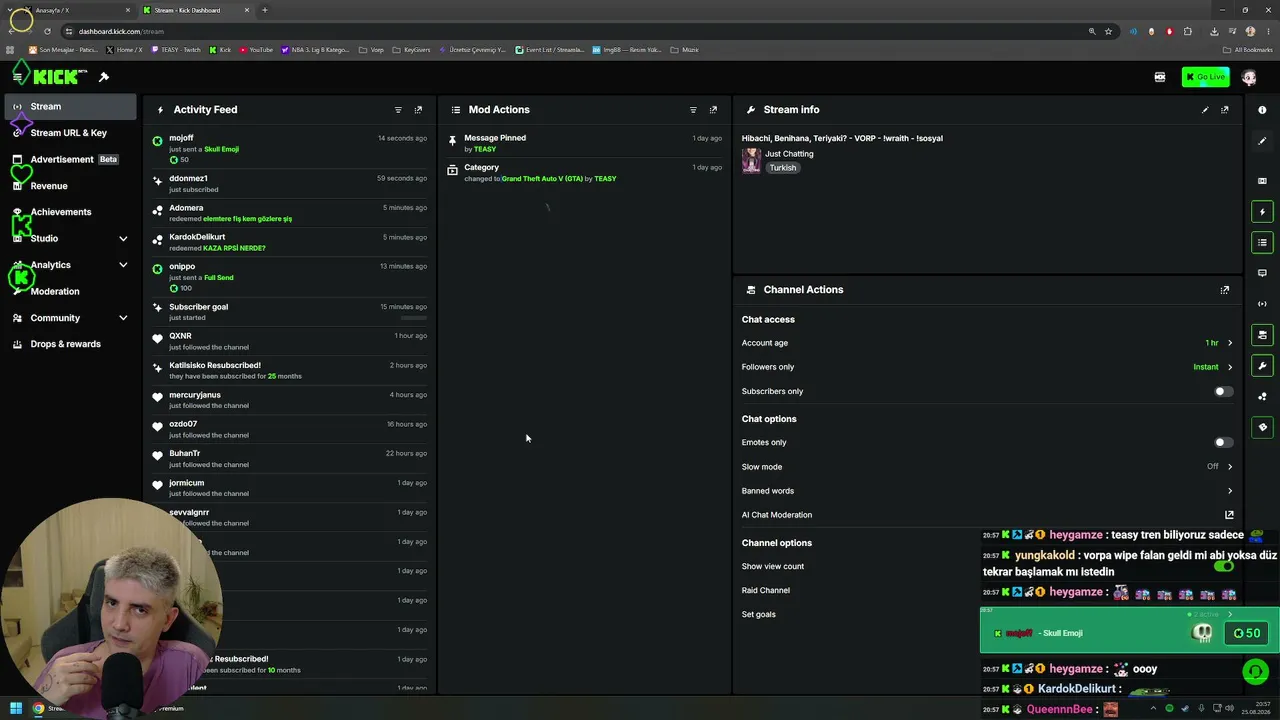Open AI Chat Moderation external link icon
The image size is (1280, 720).
[1229, 515]
